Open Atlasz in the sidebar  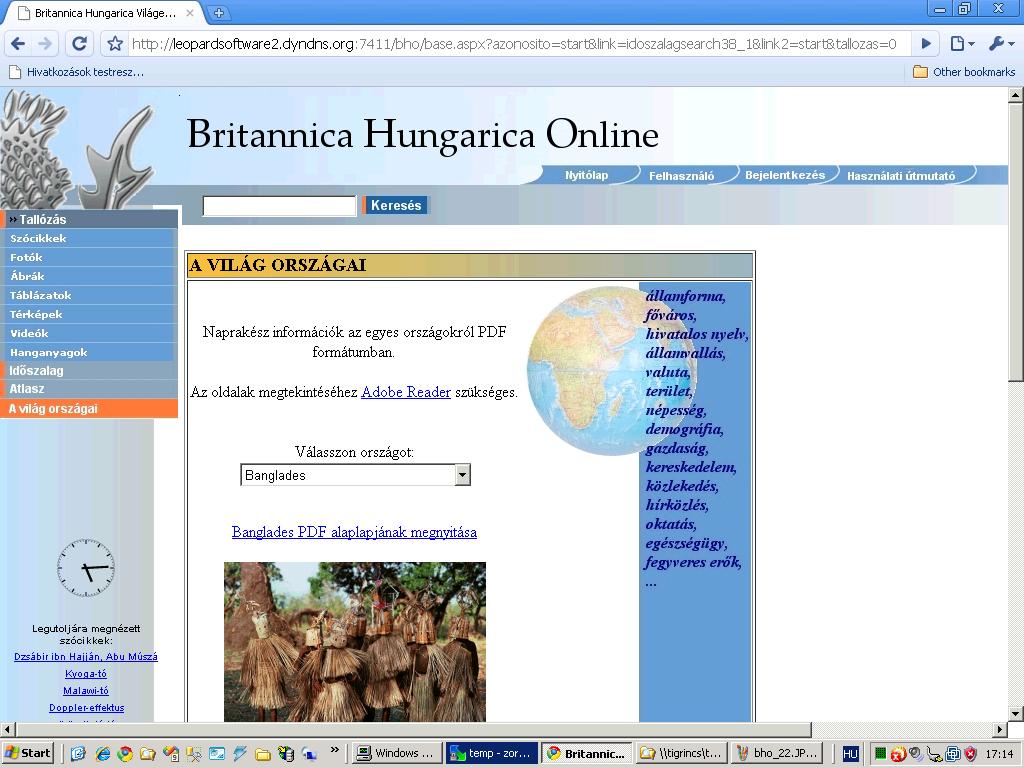pos(89,389)
